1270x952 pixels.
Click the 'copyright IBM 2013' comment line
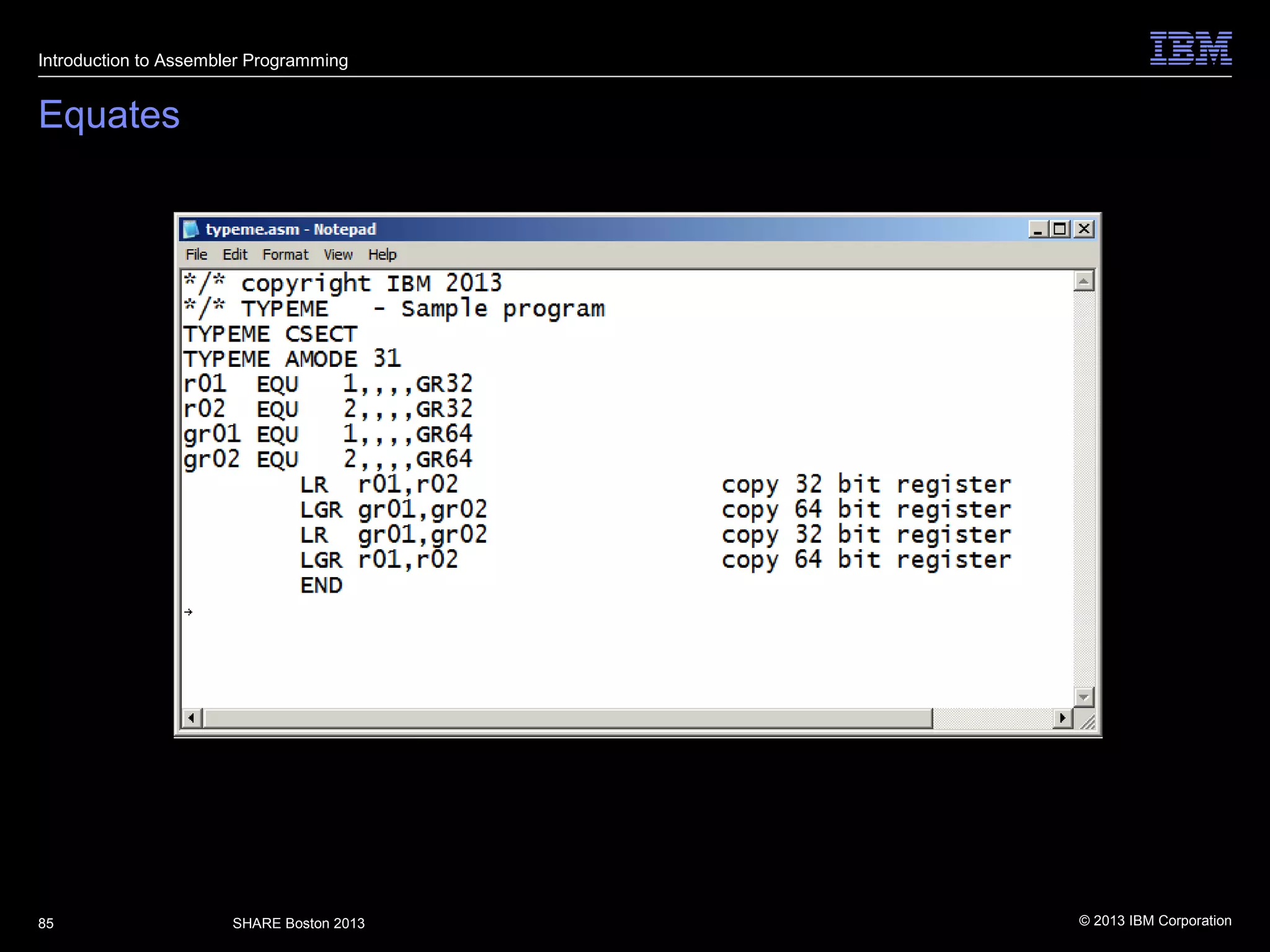[342, 284]
